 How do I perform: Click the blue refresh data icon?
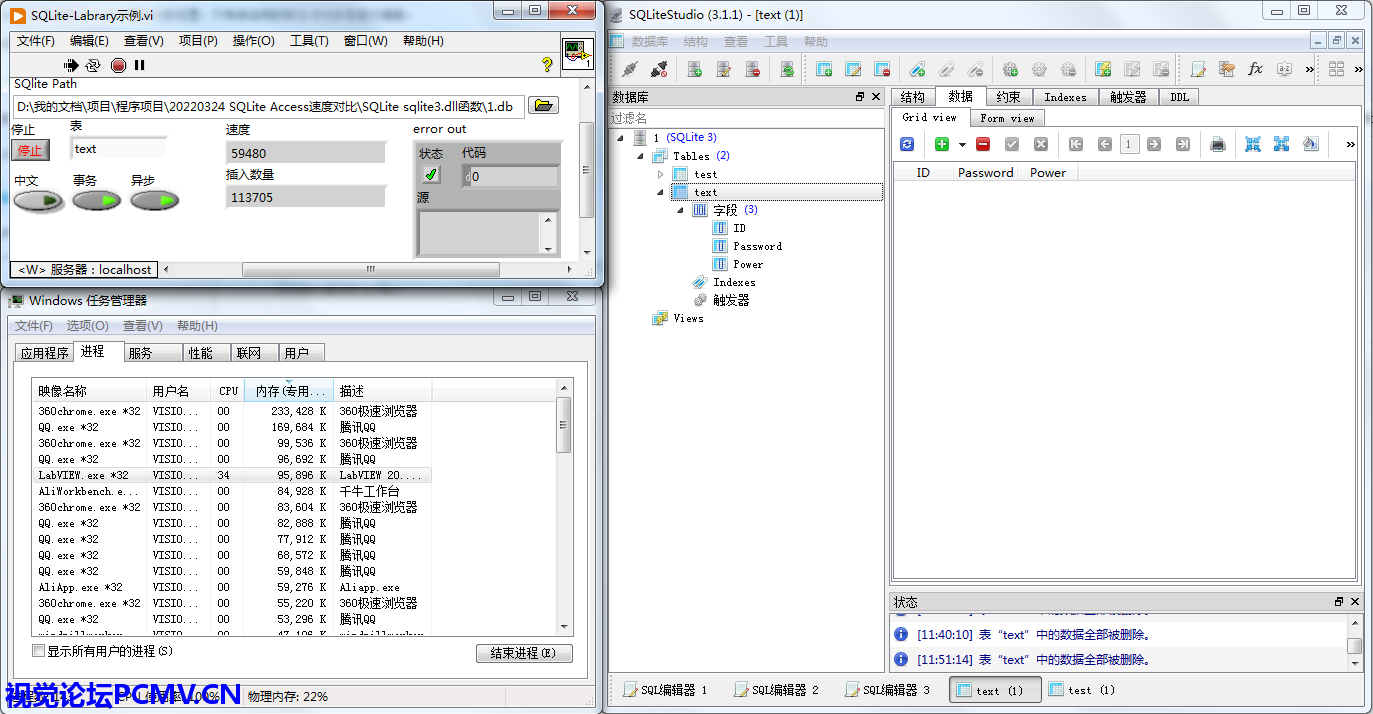pyautogui.click(x=907, y=144)
